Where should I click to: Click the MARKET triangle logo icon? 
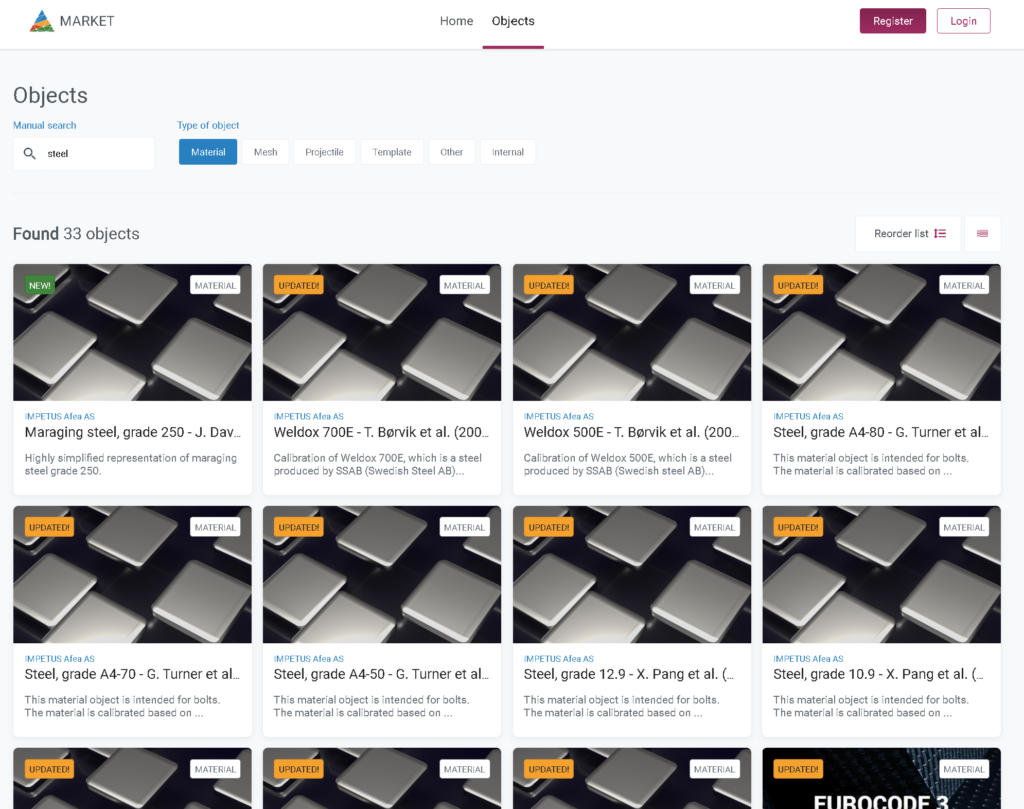pyautogui.click(x=42, y=21)
